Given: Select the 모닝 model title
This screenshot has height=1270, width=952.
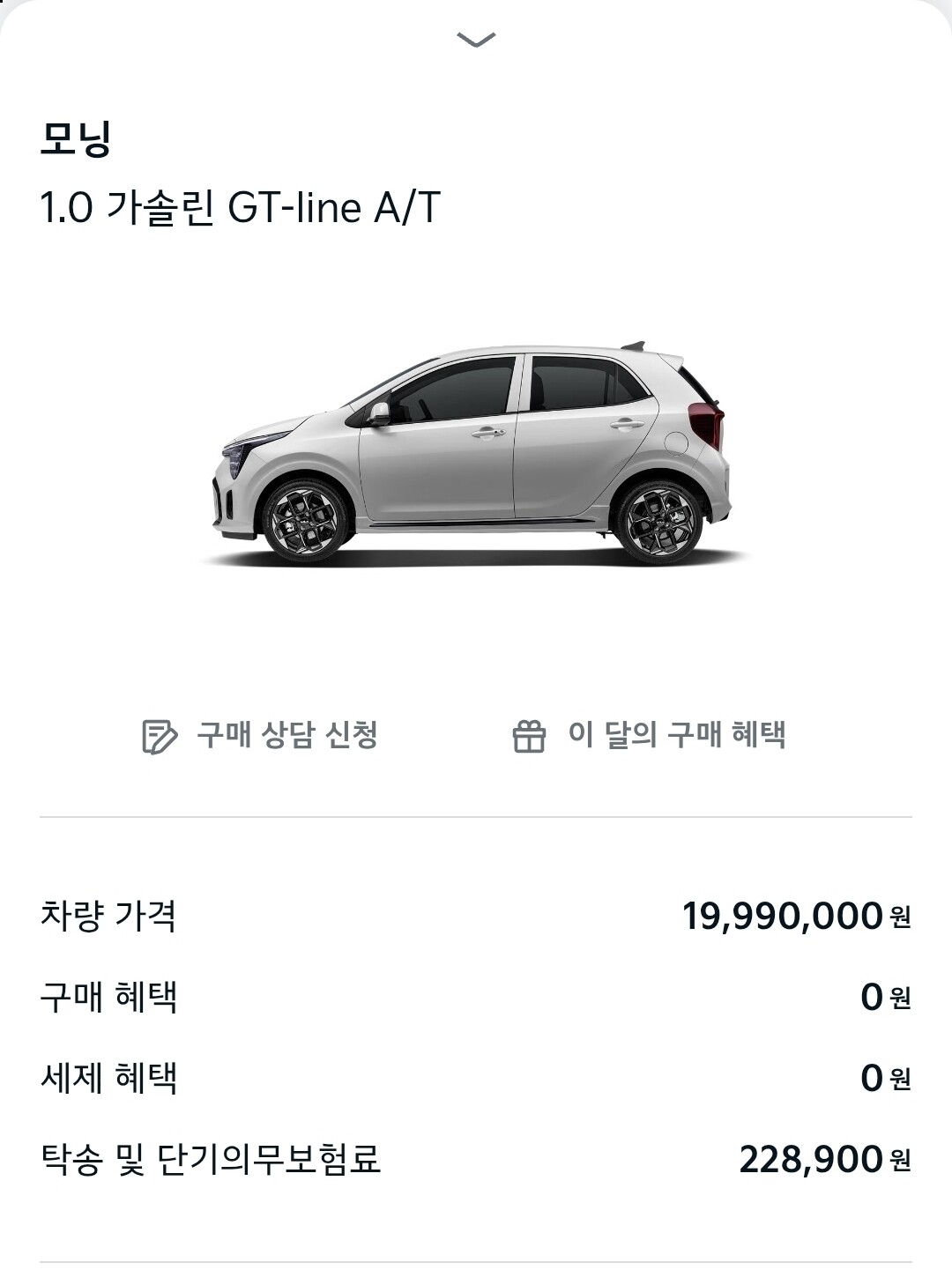Looking at the screenshot, I should click(x=76, y=140).
